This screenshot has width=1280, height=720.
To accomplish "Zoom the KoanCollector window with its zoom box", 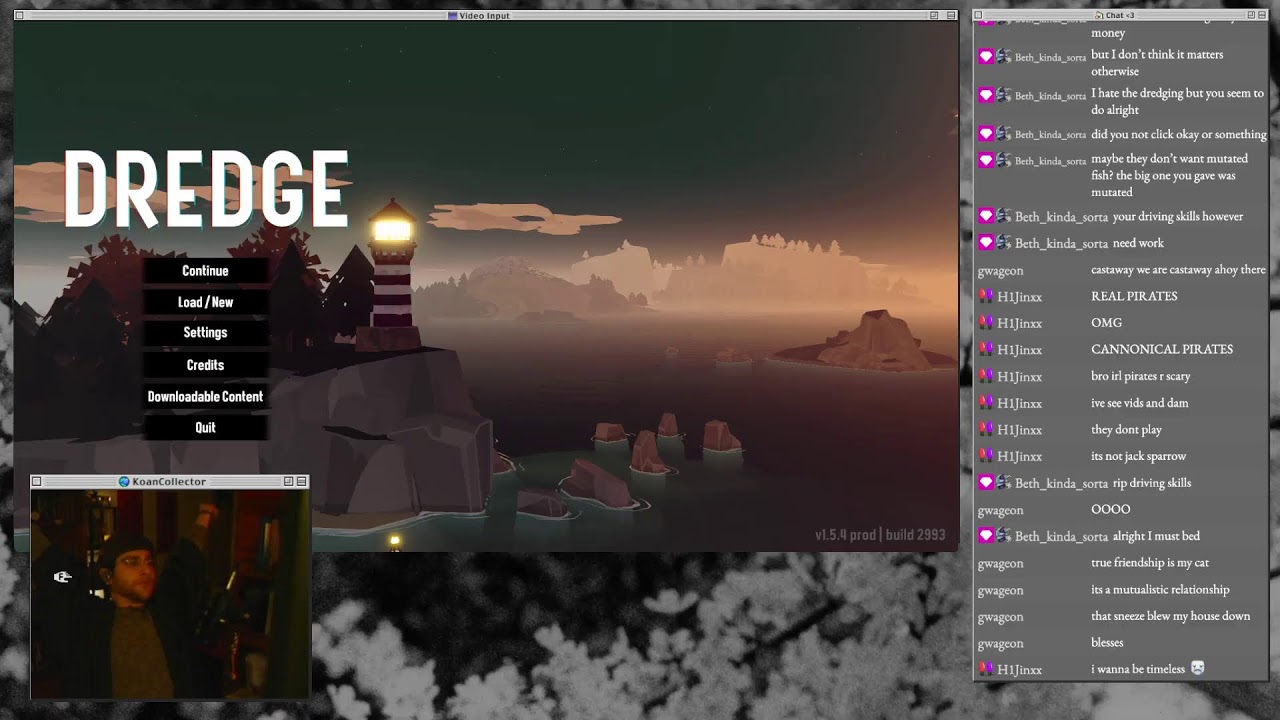I will 288,482.
